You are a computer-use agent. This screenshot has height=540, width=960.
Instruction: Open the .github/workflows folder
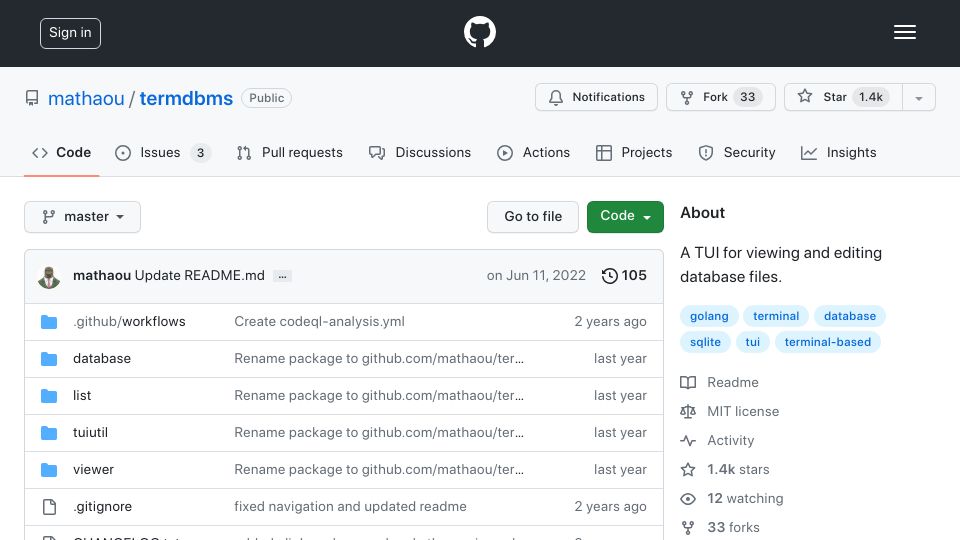[x=129, y=322]
